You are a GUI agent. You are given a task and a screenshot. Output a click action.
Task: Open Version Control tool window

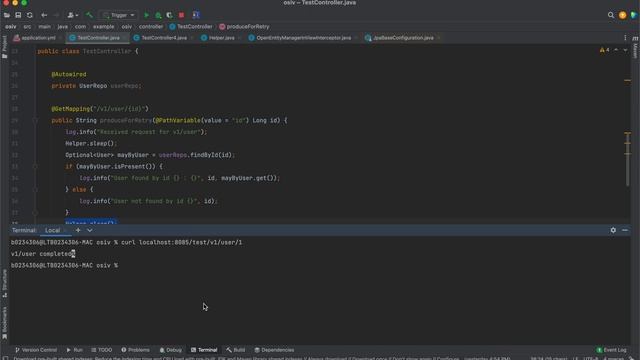pos(36,350)
